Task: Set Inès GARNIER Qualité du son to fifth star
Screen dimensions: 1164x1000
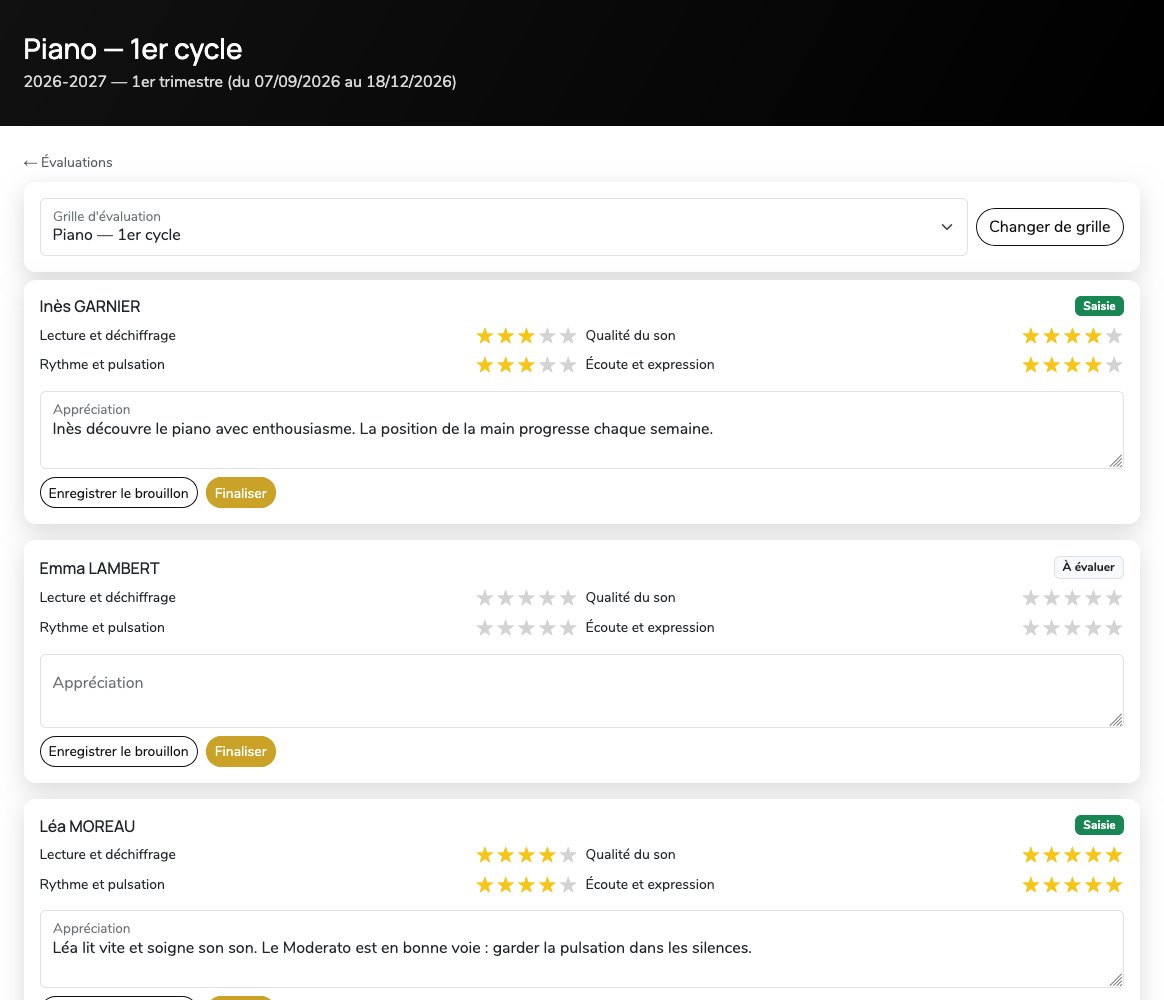Action: 1114,336
